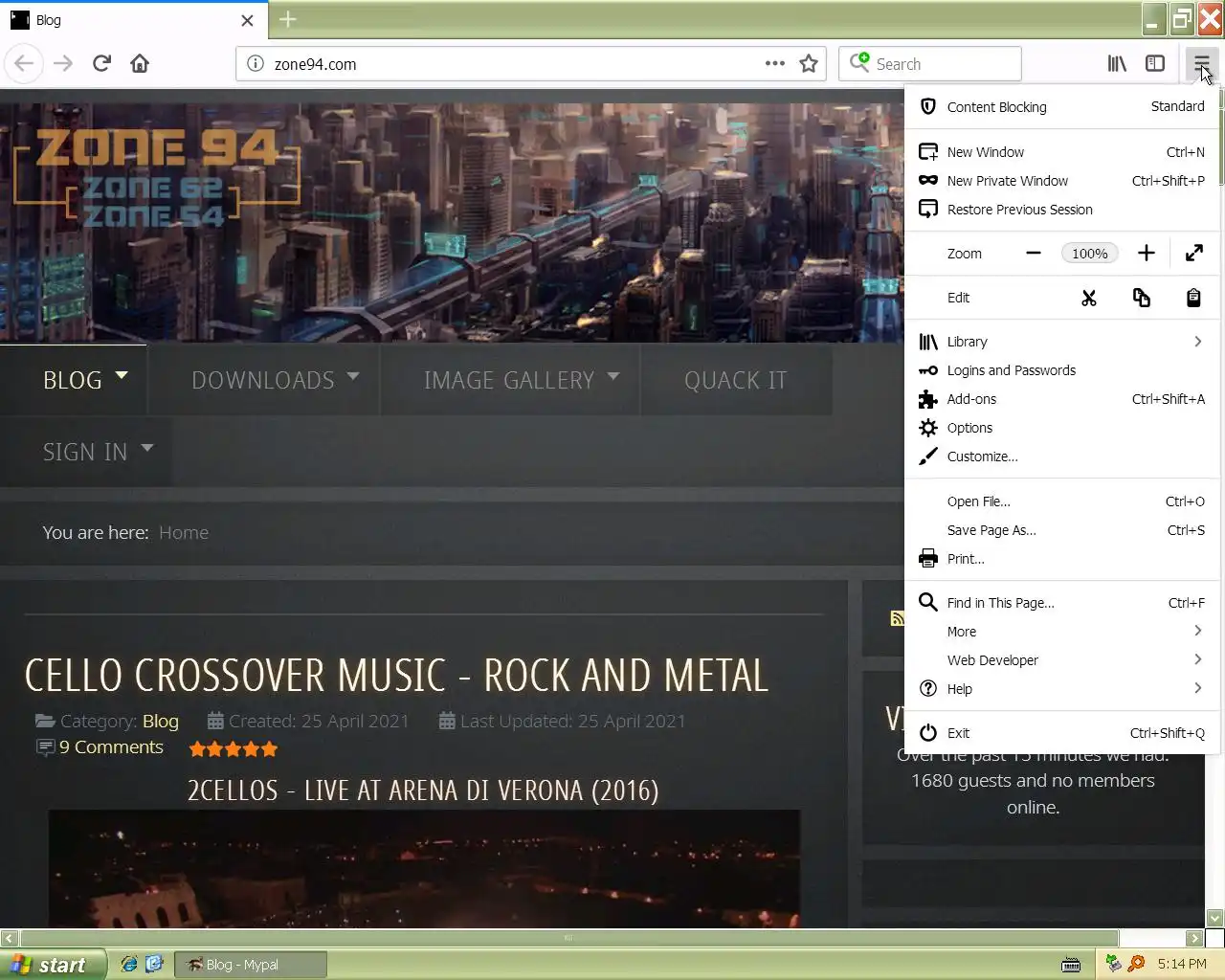Screen dimensions: 1225x980
Task: Click the keyboard icon in system tray
Action: tap(1072, 964)
